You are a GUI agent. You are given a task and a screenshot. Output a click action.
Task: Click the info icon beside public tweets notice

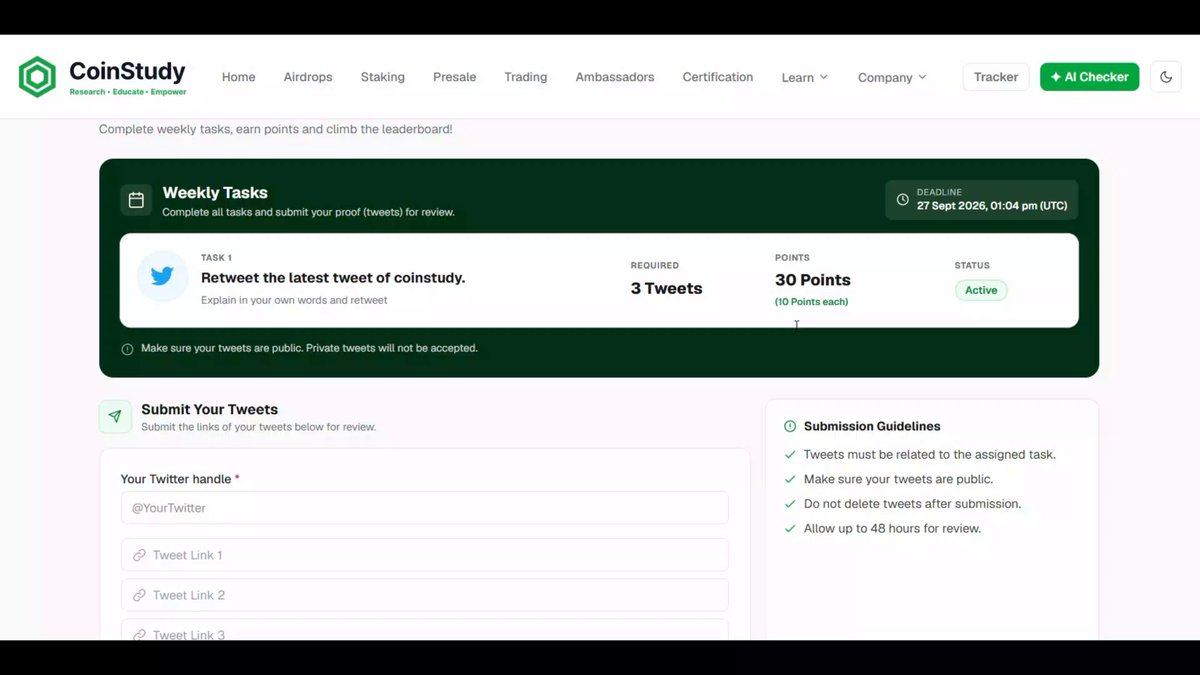click(x=127, y=349)
